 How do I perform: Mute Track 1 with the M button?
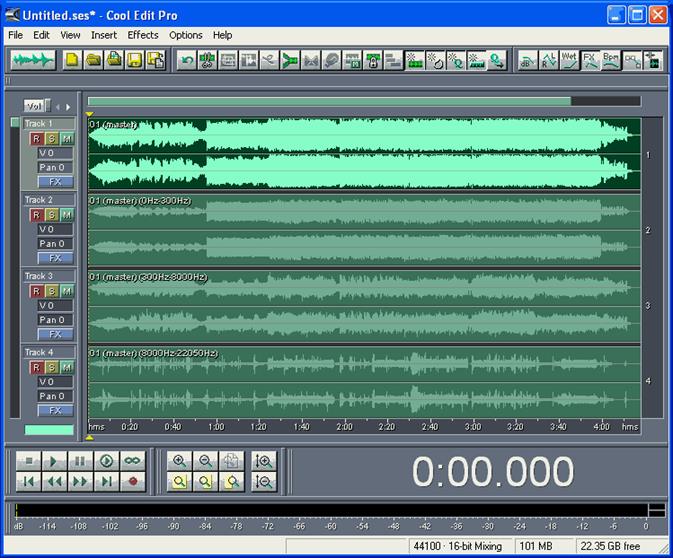(66, 138)
